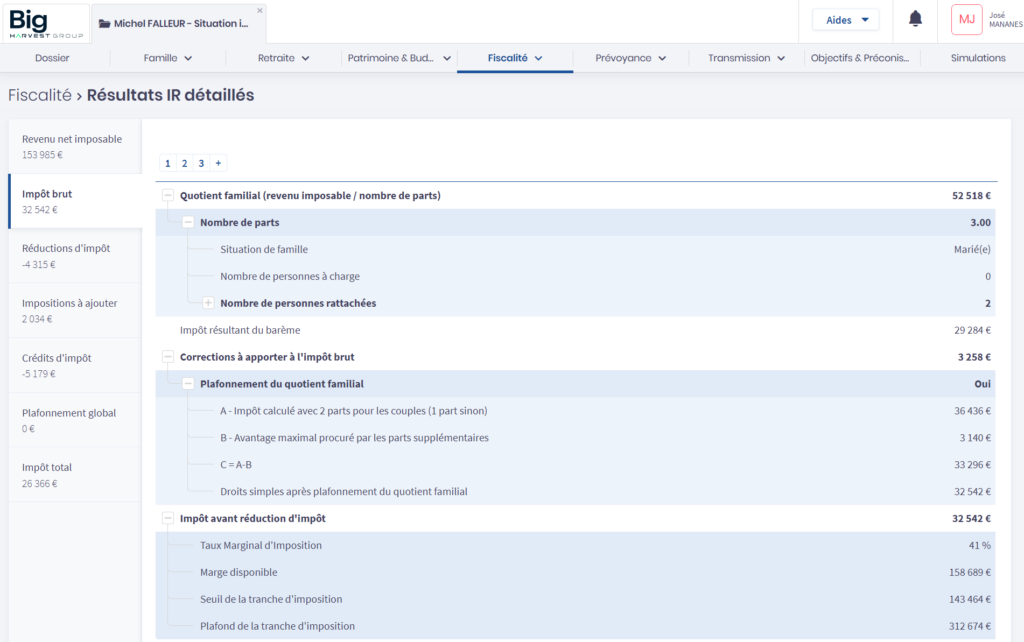Click the MJ user avatar

(x=966, y=19)
